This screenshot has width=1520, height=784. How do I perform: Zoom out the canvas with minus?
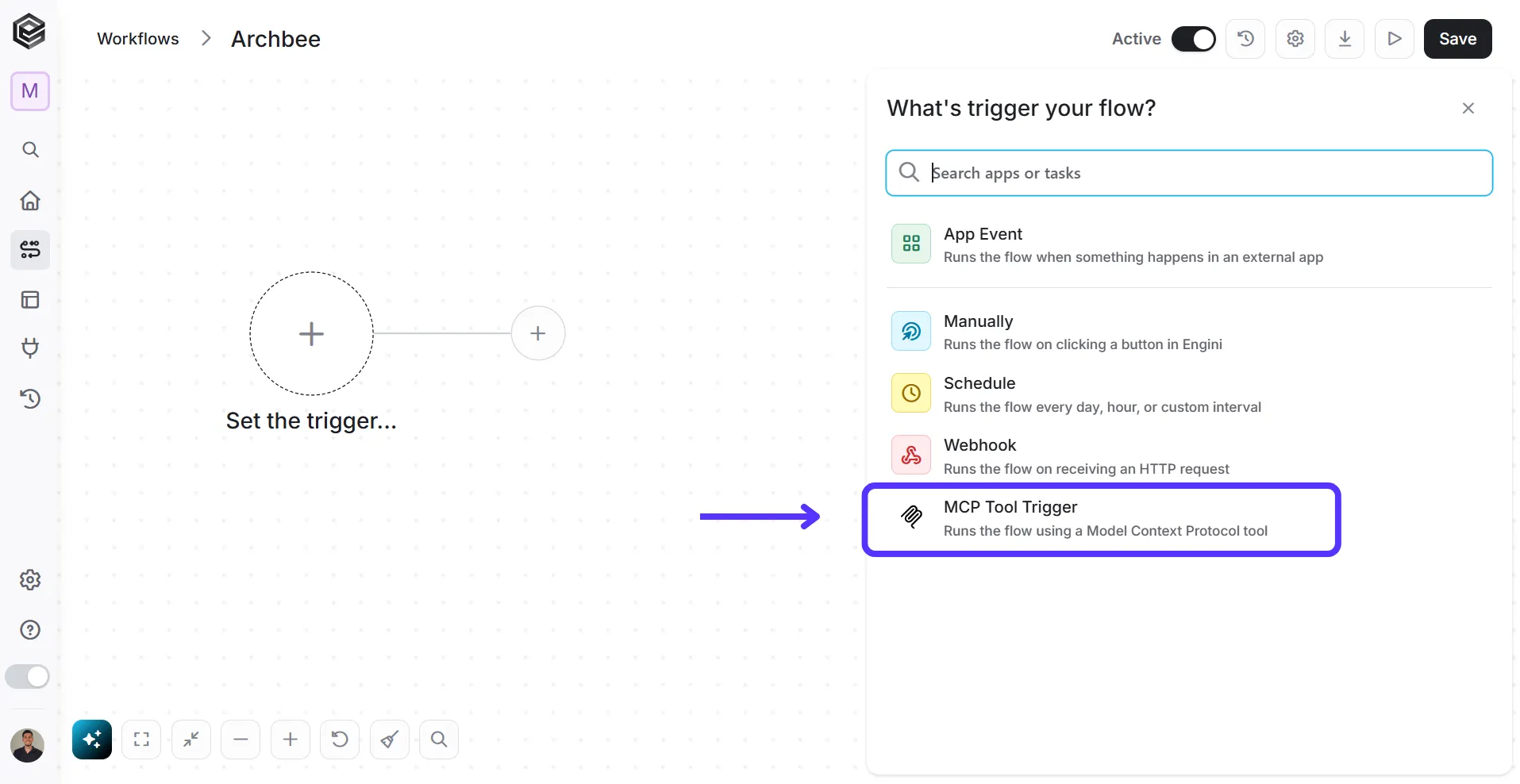pos(241,740)
